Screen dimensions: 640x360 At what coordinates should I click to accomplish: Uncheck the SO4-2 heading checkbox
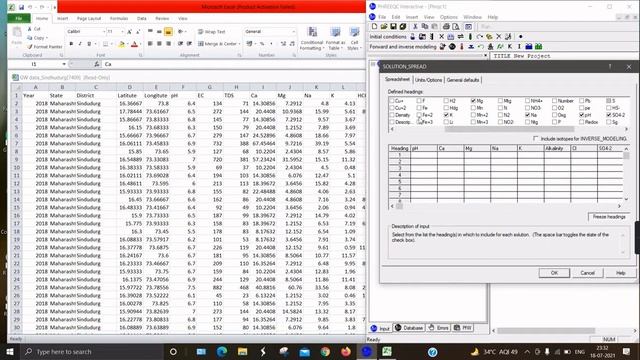[609, 115]
